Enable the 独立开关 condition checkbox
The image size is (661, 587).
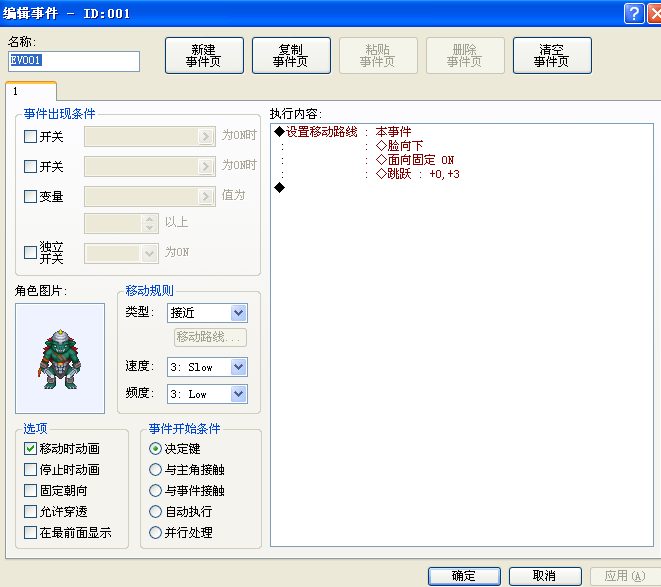click(30, 253)
